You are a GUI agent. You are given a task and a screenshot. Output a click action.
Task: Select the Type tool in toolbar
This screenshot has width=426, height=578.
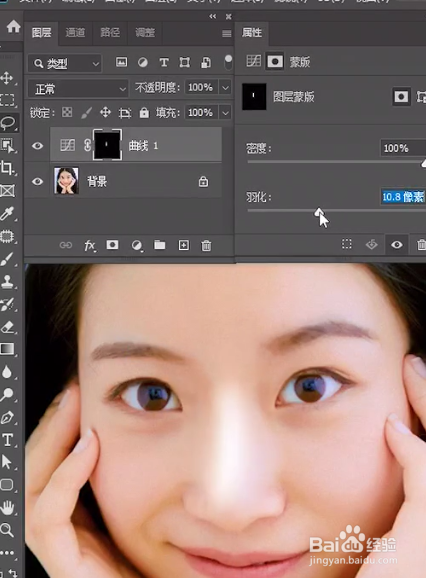[x=7, y=440]
